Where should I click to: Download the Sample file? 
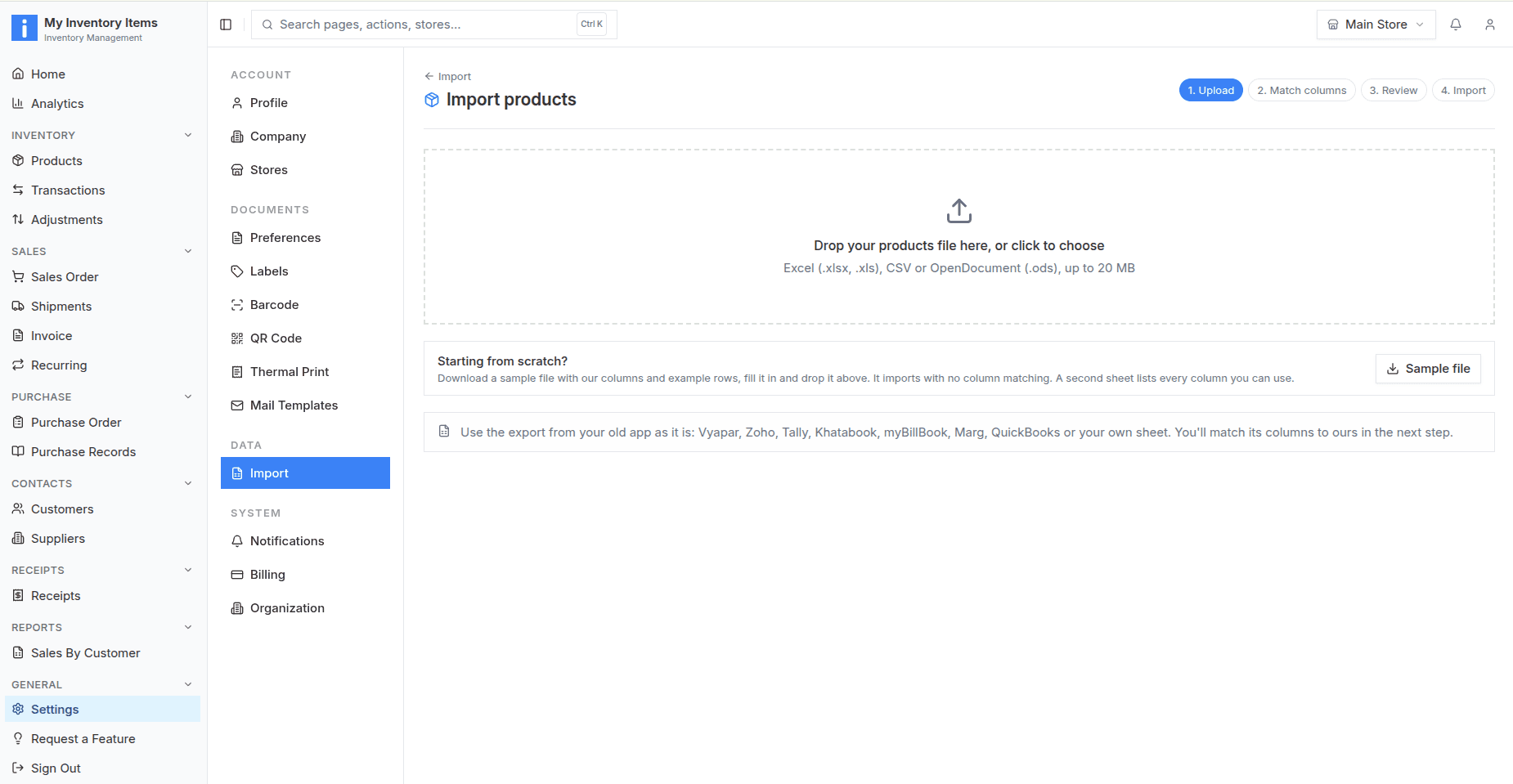pos(1428,369)
